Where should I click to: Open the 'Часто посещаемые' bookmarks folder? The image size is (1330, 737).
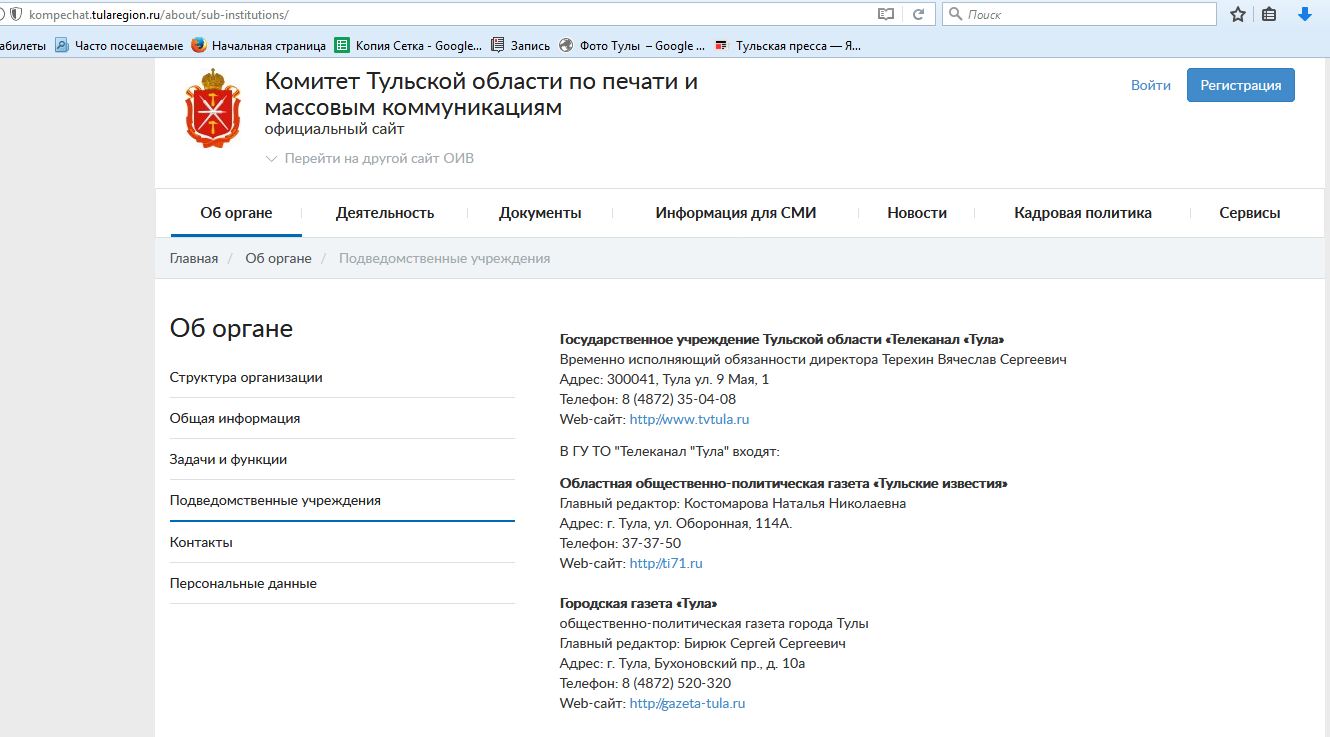pos(119,45)
